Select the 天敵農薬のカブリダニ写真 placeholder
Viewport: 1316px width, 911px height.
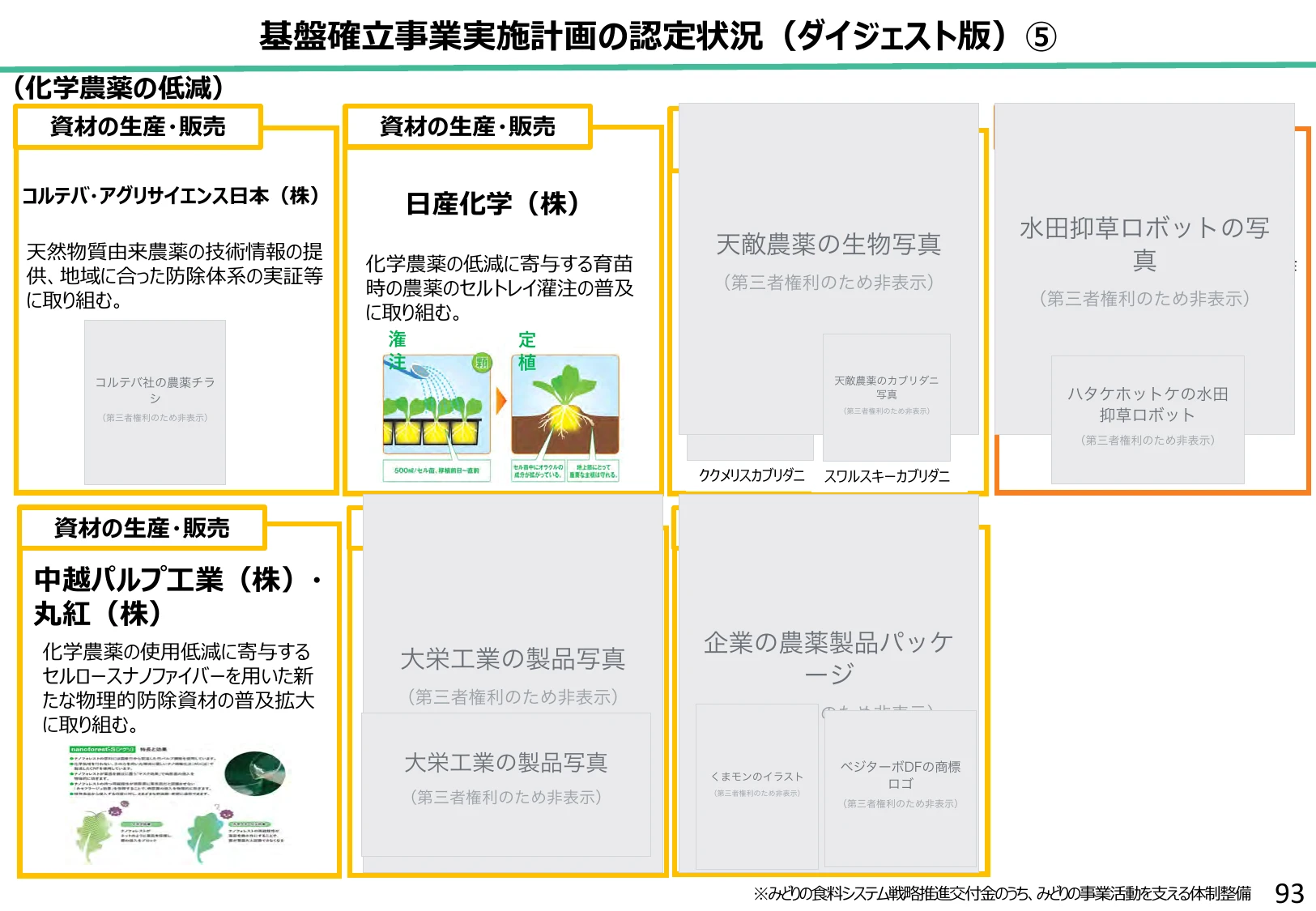tap(887, 397)
